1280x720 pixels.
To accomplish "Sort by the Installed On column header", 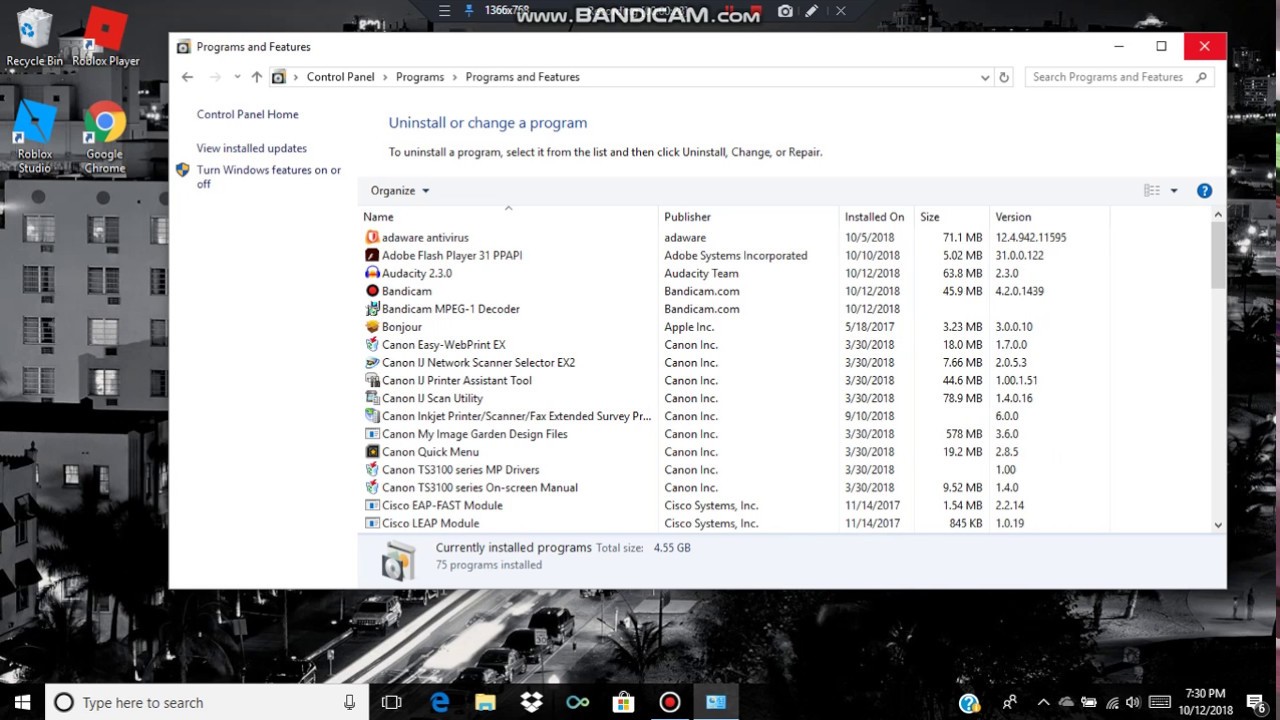I will point(877,217).
